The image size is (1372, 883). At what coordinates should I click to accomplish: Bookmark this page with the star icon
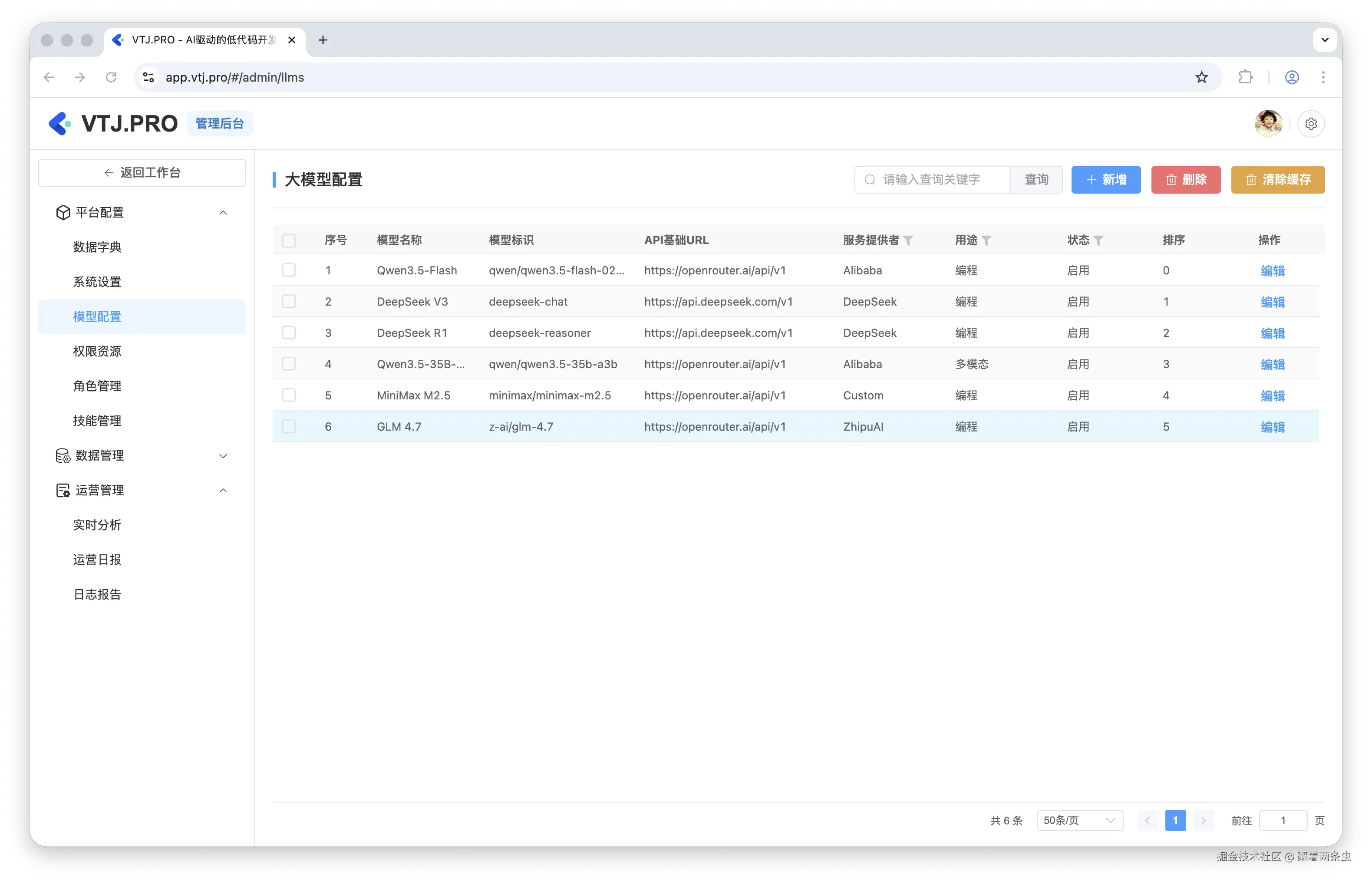tap(1202, 77)
